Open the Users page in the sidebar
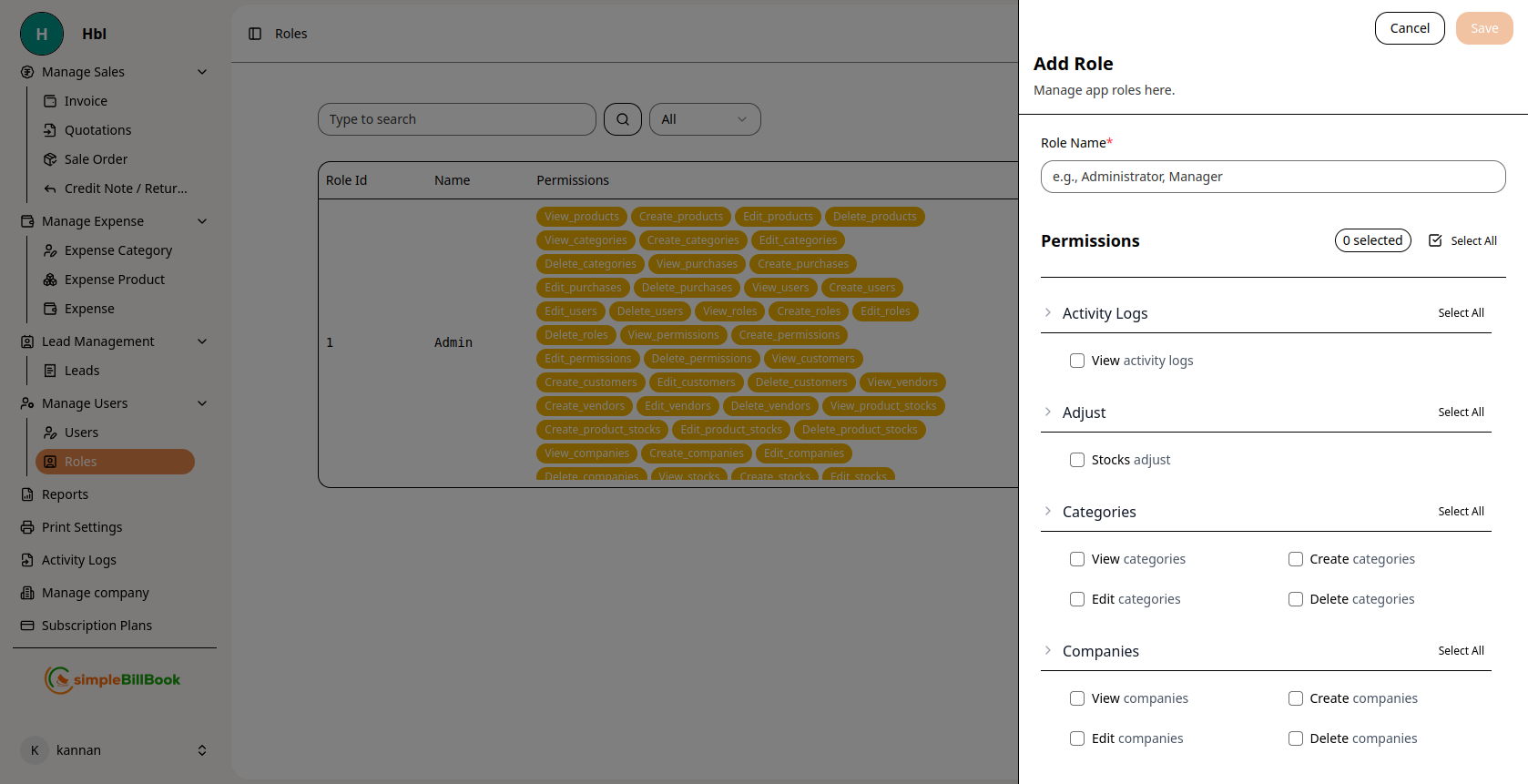Viewport: 1528px width, 784px height. click(x=81, y=433)
